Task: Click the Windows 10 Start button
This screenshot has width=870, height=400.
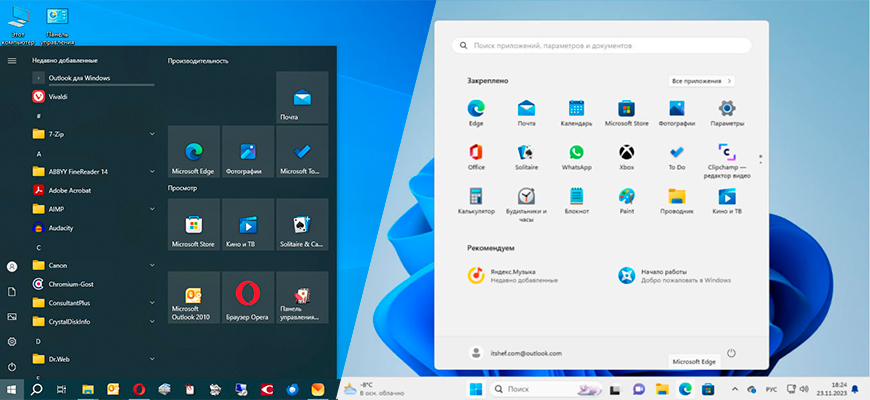Action: click(x=11, y=389)
